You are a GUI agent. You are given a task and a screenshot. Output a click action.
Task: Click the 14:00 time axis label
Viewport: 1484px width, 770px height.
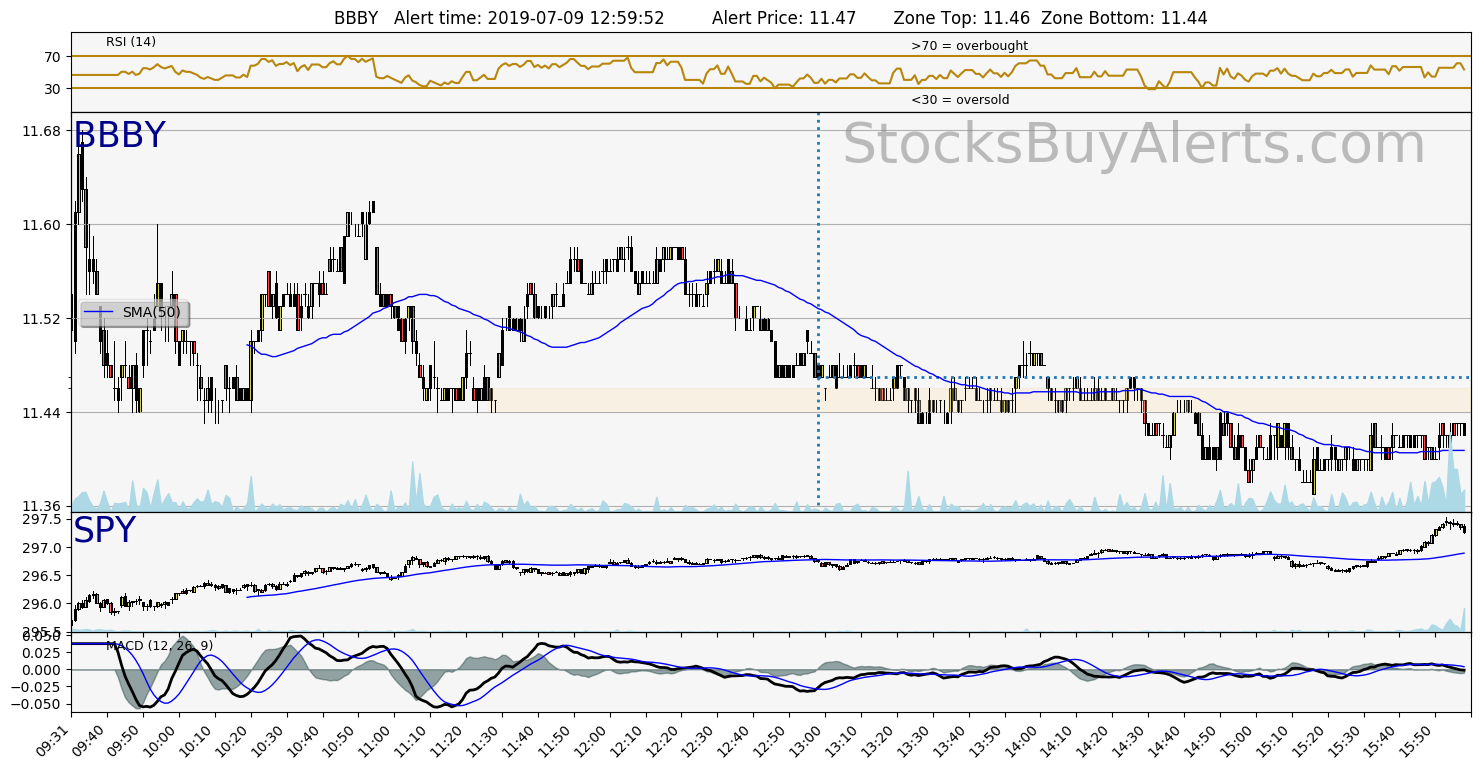click(1022, 739)
